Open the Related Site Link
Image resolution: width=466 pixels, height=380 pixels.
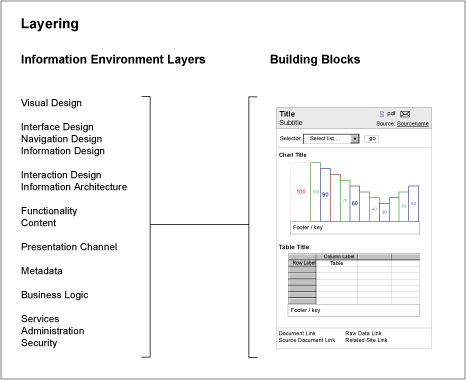(366, 340)
